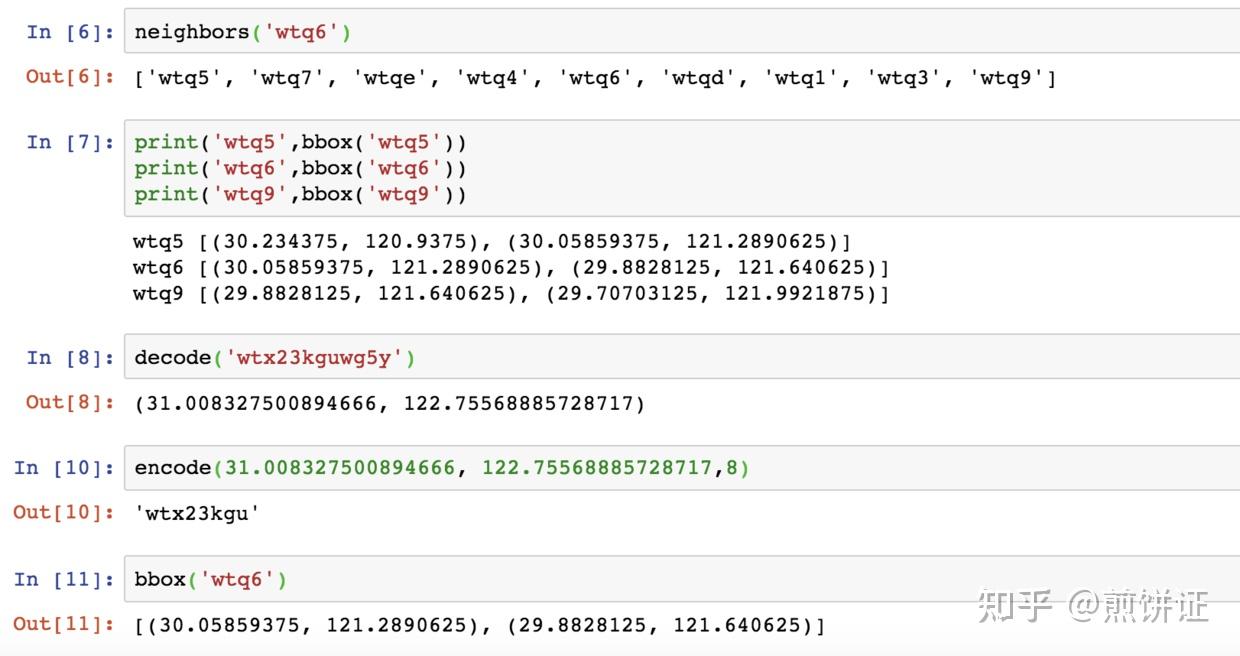Click the In [6] prompt label
This screenshot has height=656, width=1240.
[x=70, y=33]
